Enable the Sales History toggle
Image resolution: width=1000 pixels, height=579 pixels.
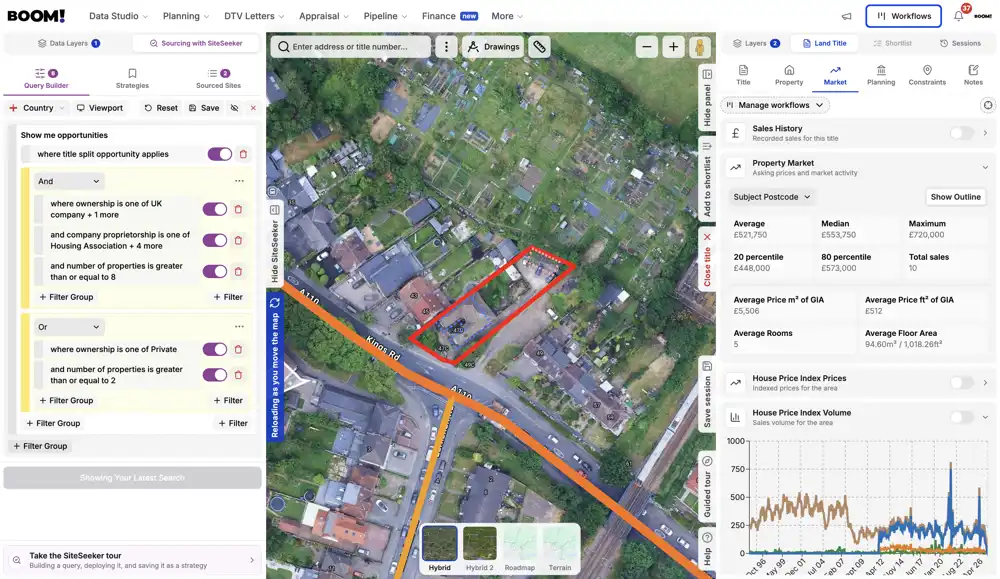tap(962, 133)
